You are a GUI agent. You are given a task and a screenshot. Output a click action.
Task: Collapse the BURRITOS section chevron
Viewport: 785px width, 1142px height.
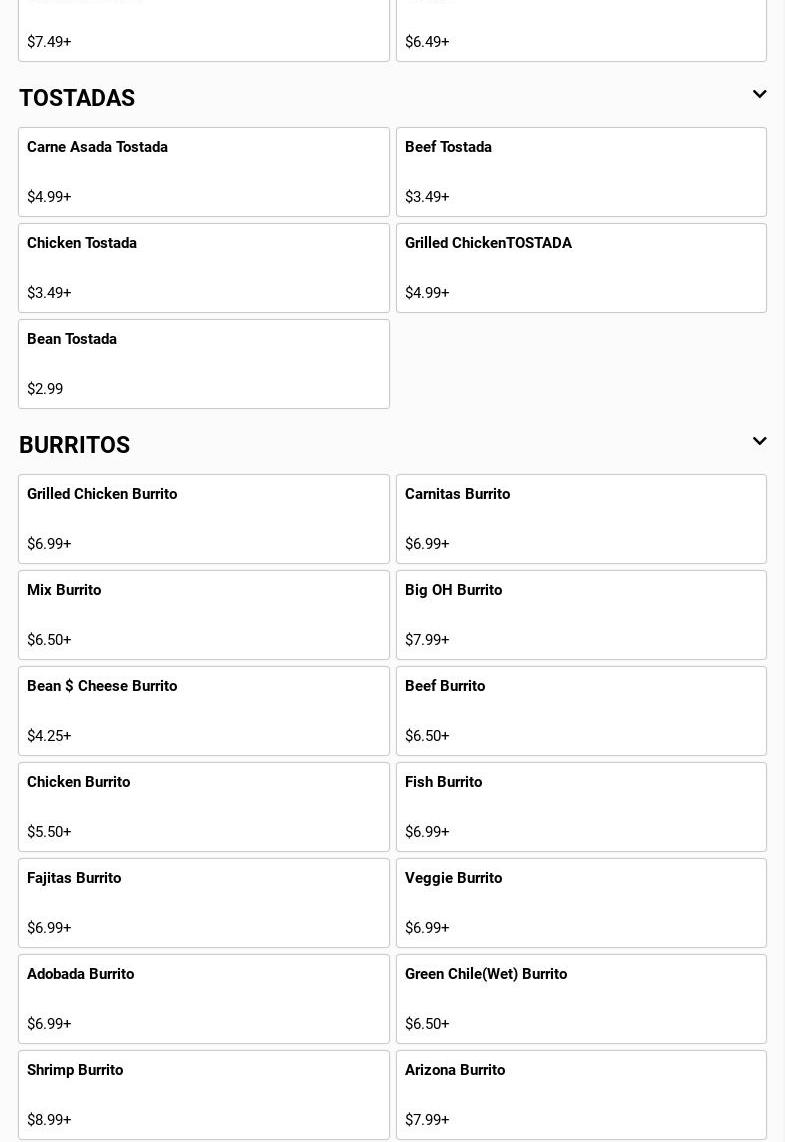click(x=759, y=442)
